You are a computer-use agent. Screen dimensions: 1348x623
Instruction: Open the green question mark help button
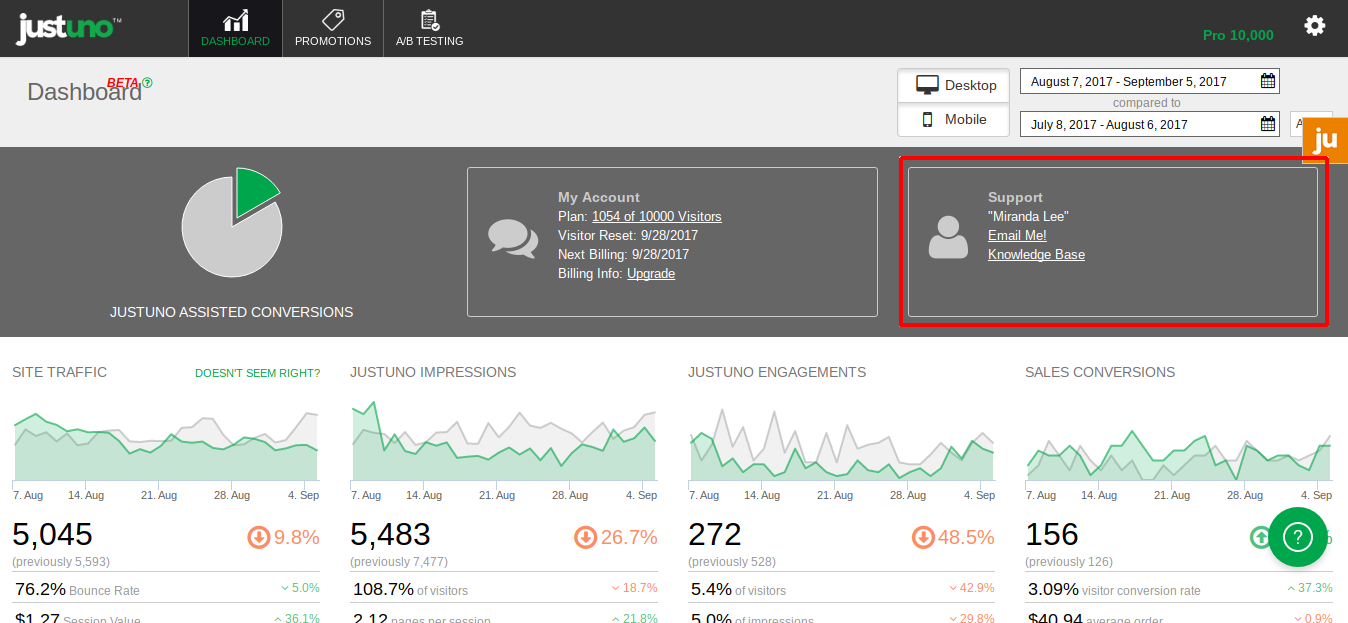[1298, 537]
